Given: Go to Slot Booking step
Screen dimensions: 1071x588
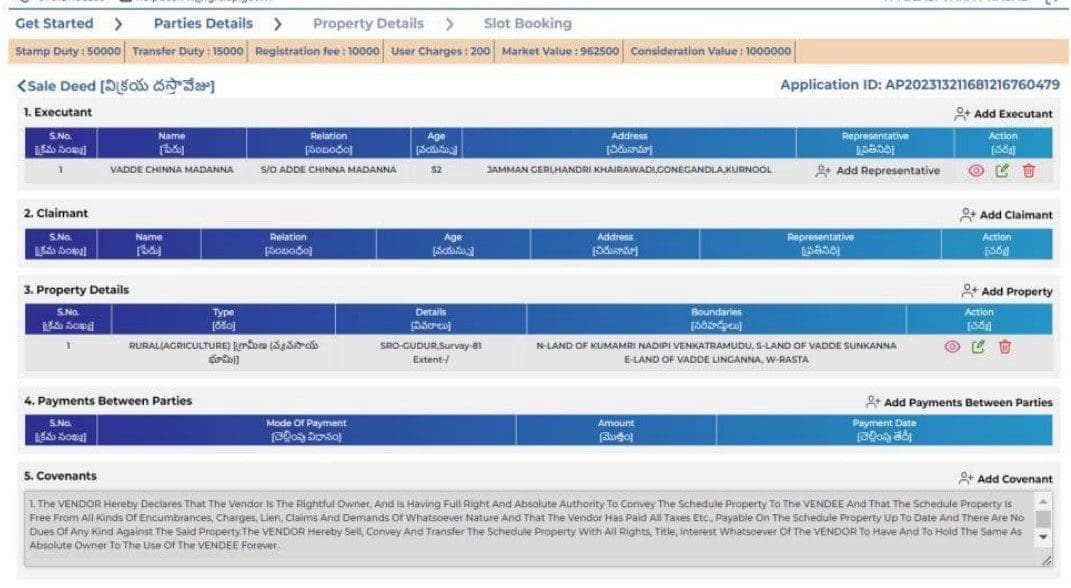Looking at the screenshot, I should (527, 24).
